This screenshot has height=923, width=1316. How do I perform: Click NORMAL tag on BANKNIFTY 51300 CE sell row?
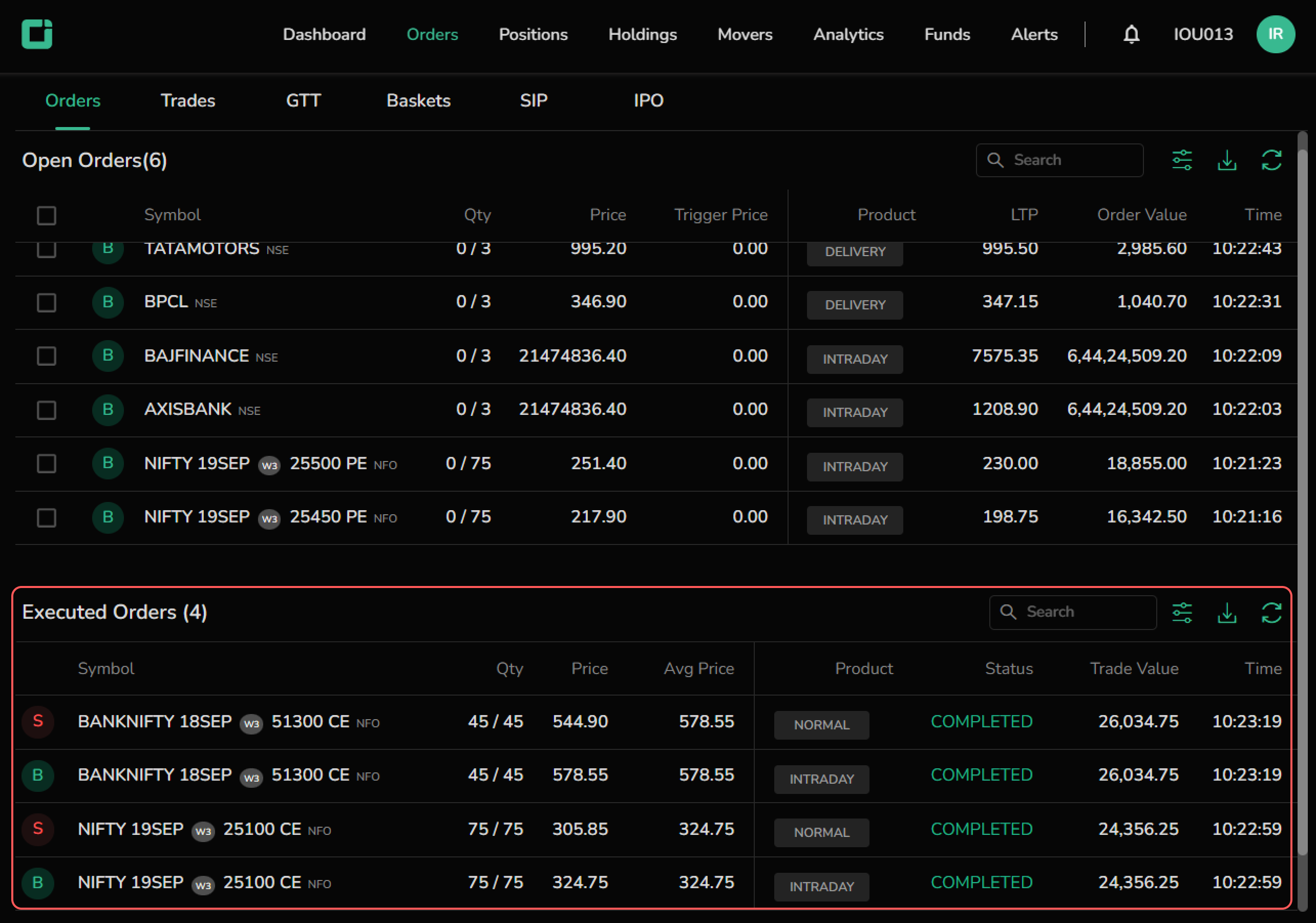(x=821, y=725)
